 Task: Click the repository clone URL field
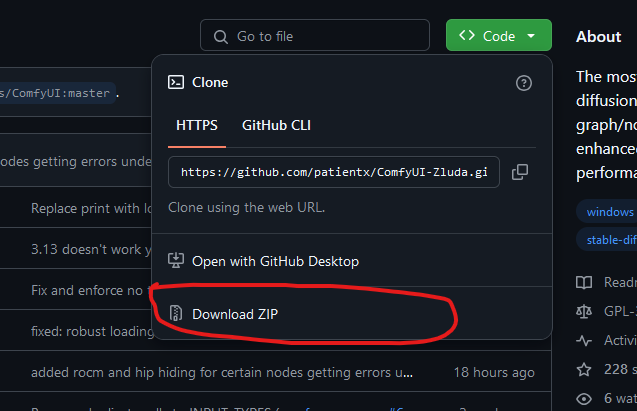point(334,172)
